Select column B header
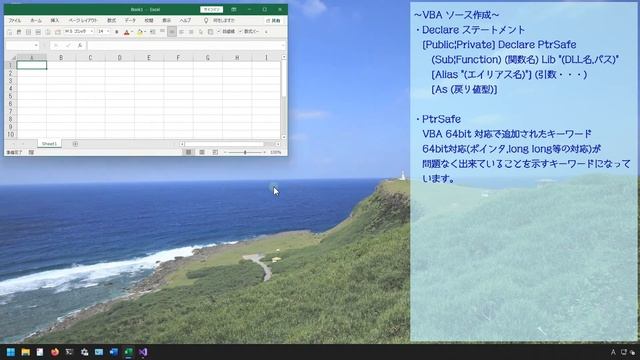Viewport: 640px width, 360px height. pos(61,58)
